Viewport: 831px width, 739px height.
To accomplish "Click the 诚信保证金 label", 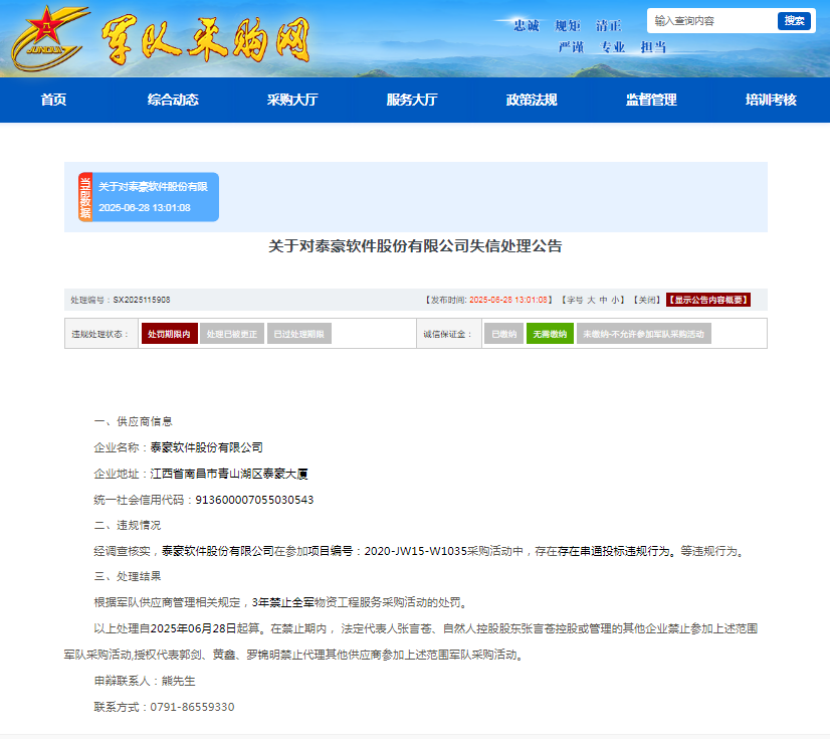I will pyautogui.click(x=447, y=334).
